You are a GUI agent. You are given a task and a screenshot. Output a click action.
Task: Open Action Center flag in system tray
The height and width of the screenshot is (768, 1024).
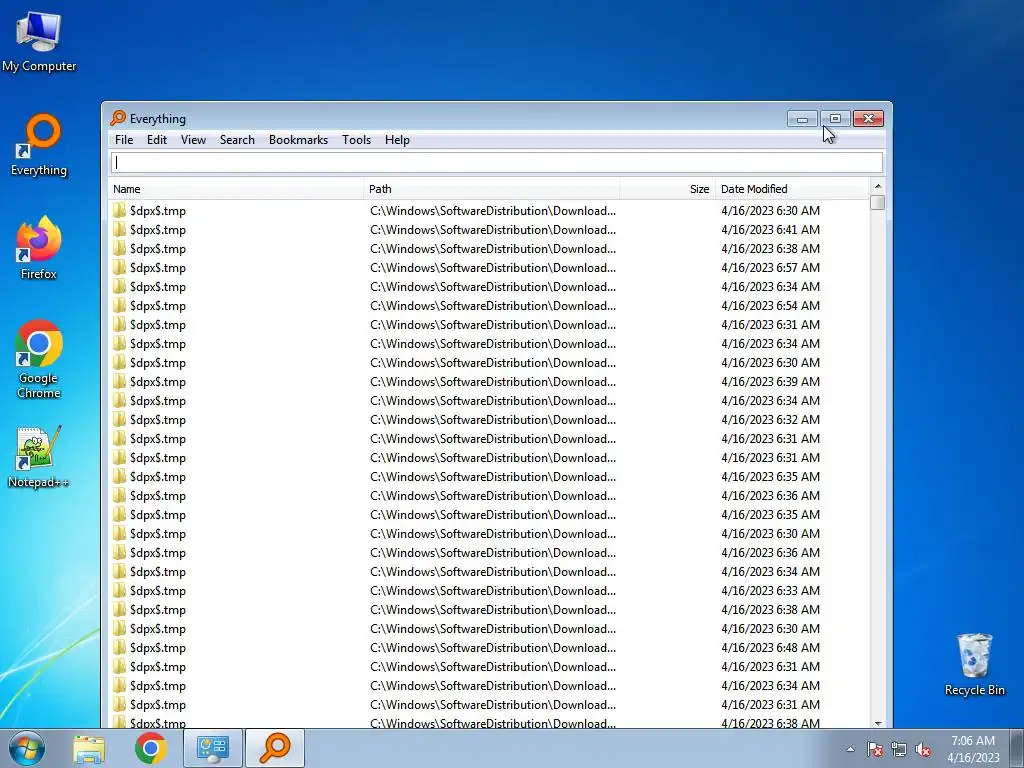875,749
